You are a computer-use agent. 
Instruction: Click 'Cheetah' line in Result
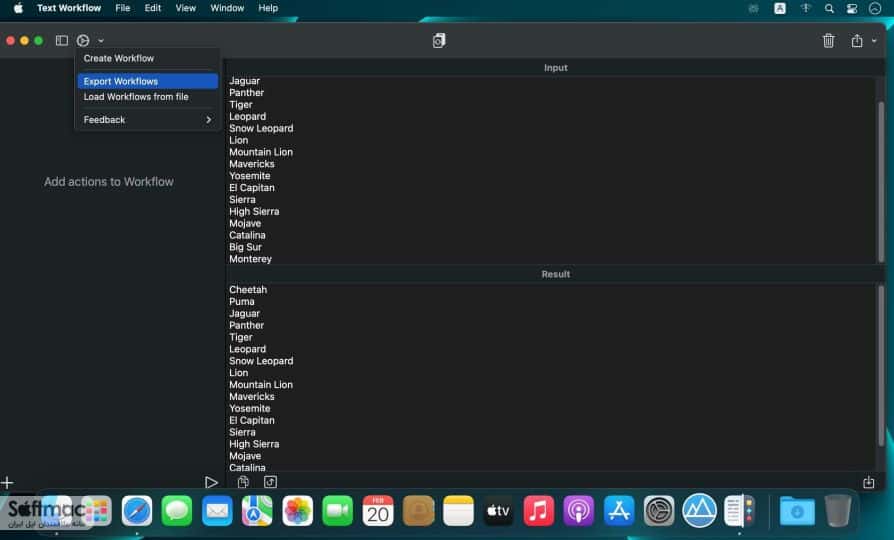(248, 290)
